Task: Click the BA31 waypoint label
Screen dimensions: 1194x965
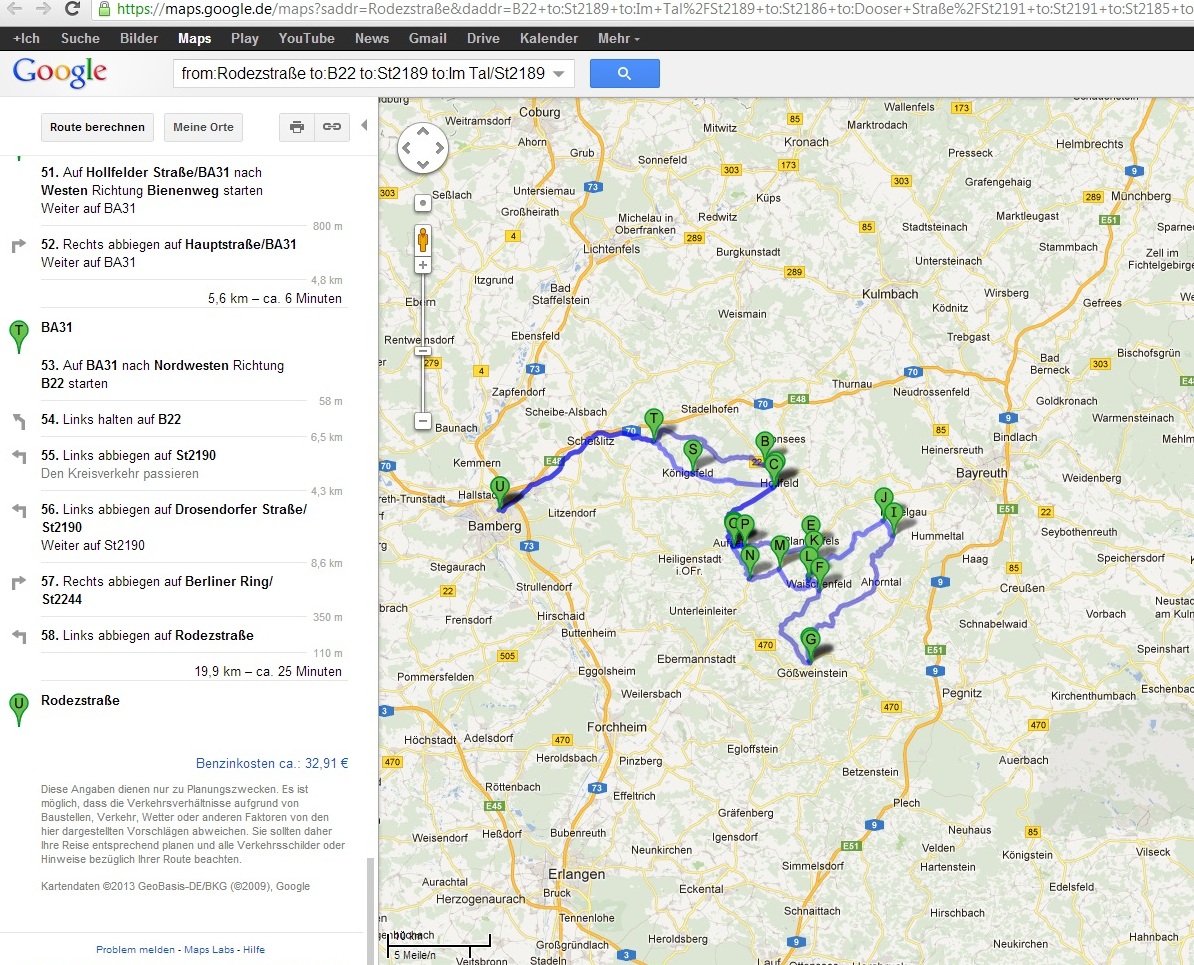Action: (56, 328)
